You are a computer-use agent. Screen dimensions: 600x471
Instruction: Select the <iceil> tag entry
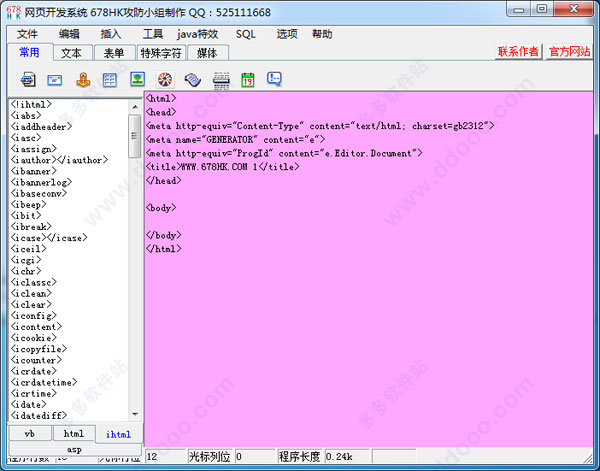point(29,249)
